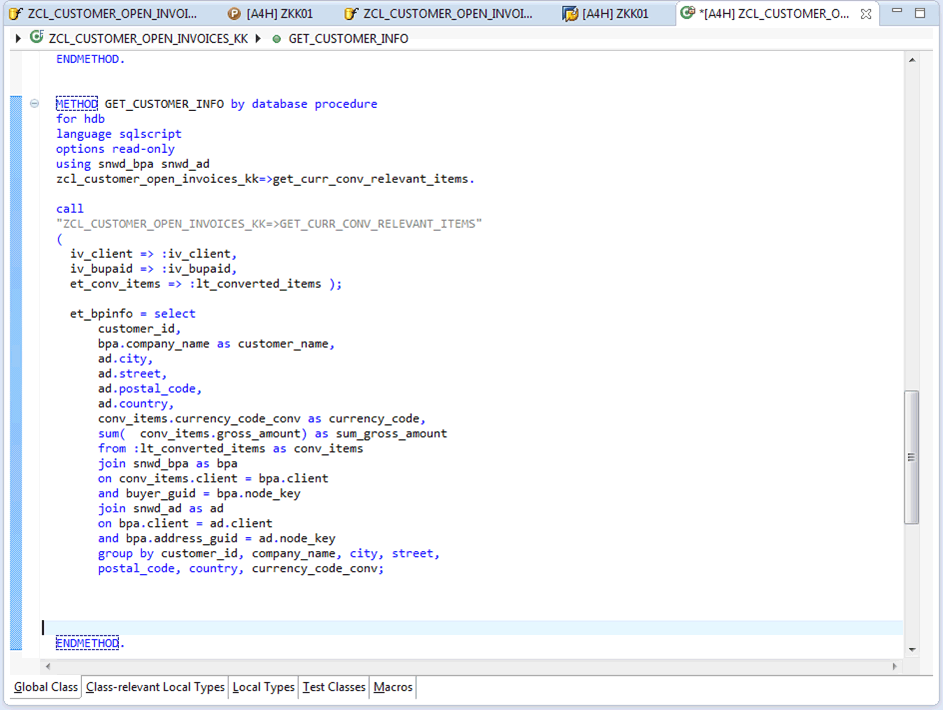The height and width of the screenshot is (710, 943).
Task: Open the Test Classes tab
Action: tap(334, 687)
